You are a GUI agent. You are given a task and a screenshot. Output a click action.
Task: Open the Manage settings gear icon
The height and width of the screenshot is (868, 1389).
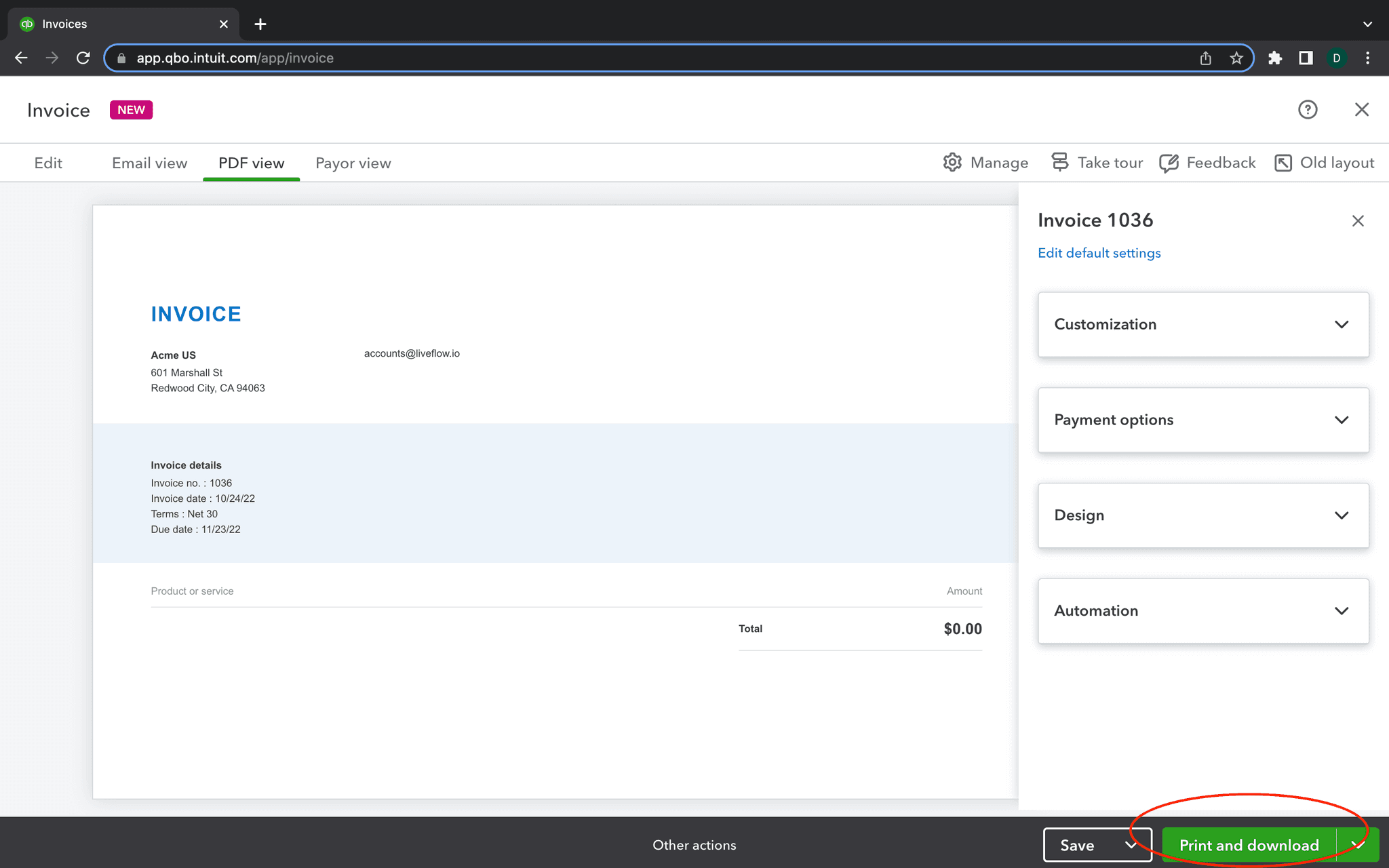pyautogui.click(x=952, y=163)
